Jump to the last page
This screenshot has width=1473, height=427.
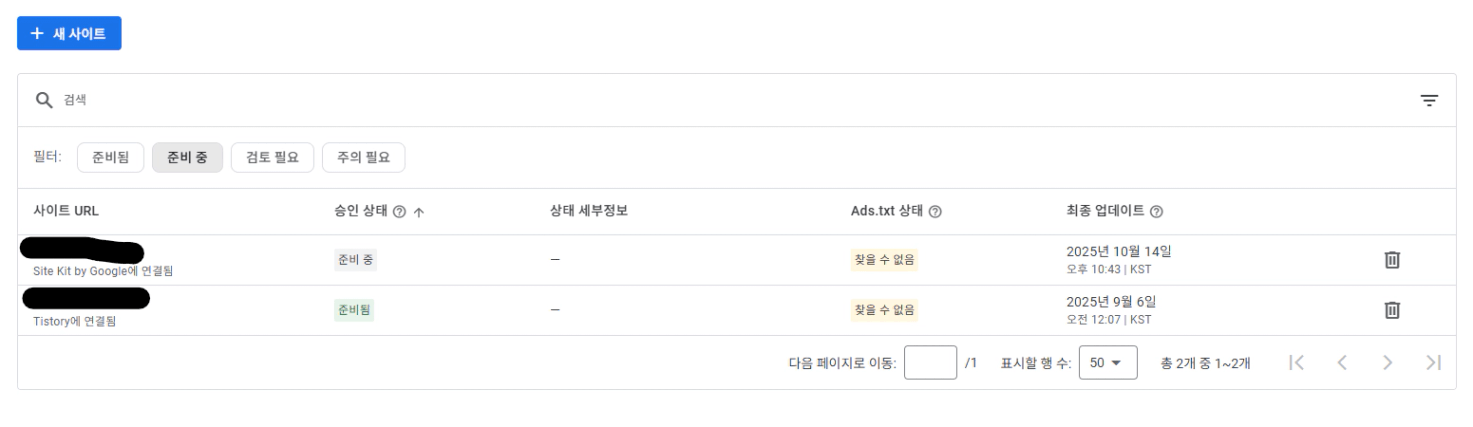1433,363
